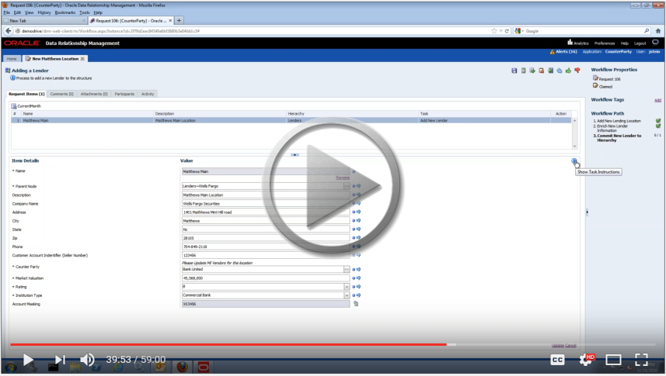
Task: Click workflow step Commit New Lender to Hierarchy
Action: (619, 138)
